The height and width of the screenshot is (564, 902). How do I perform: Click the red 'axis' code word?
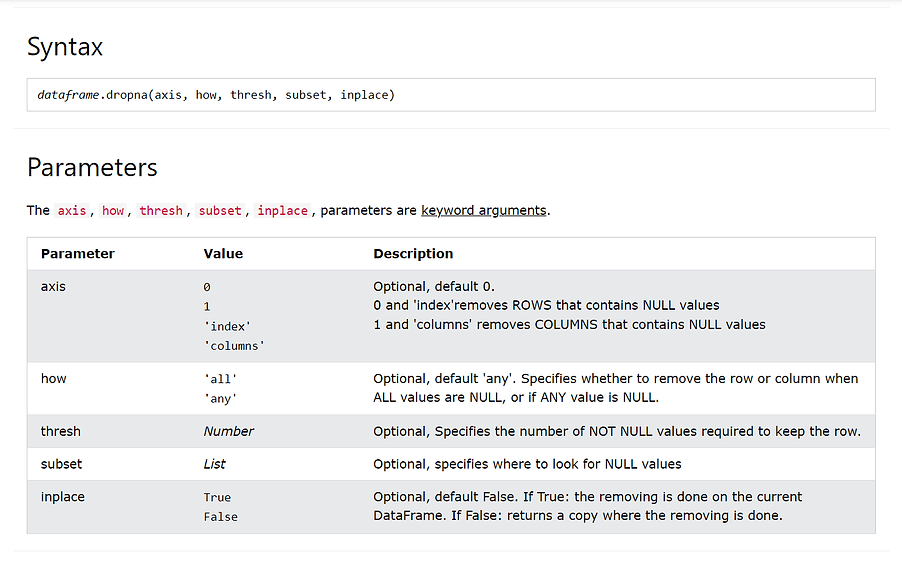pyautogui.click(x=72, y=211)
